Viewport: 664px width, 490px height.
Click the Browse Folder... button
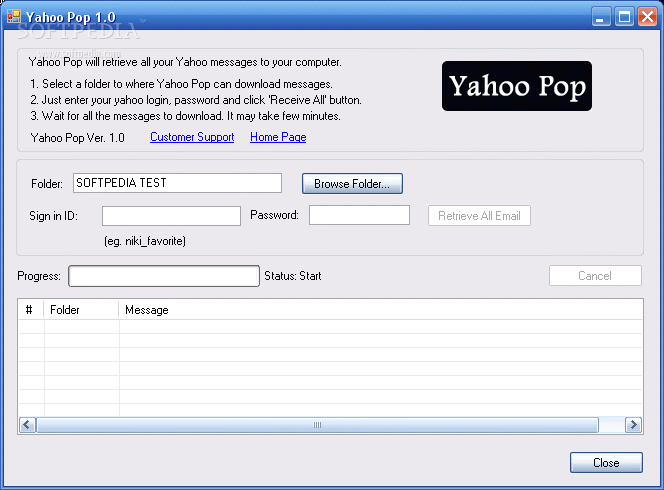(x=352, y=183)
